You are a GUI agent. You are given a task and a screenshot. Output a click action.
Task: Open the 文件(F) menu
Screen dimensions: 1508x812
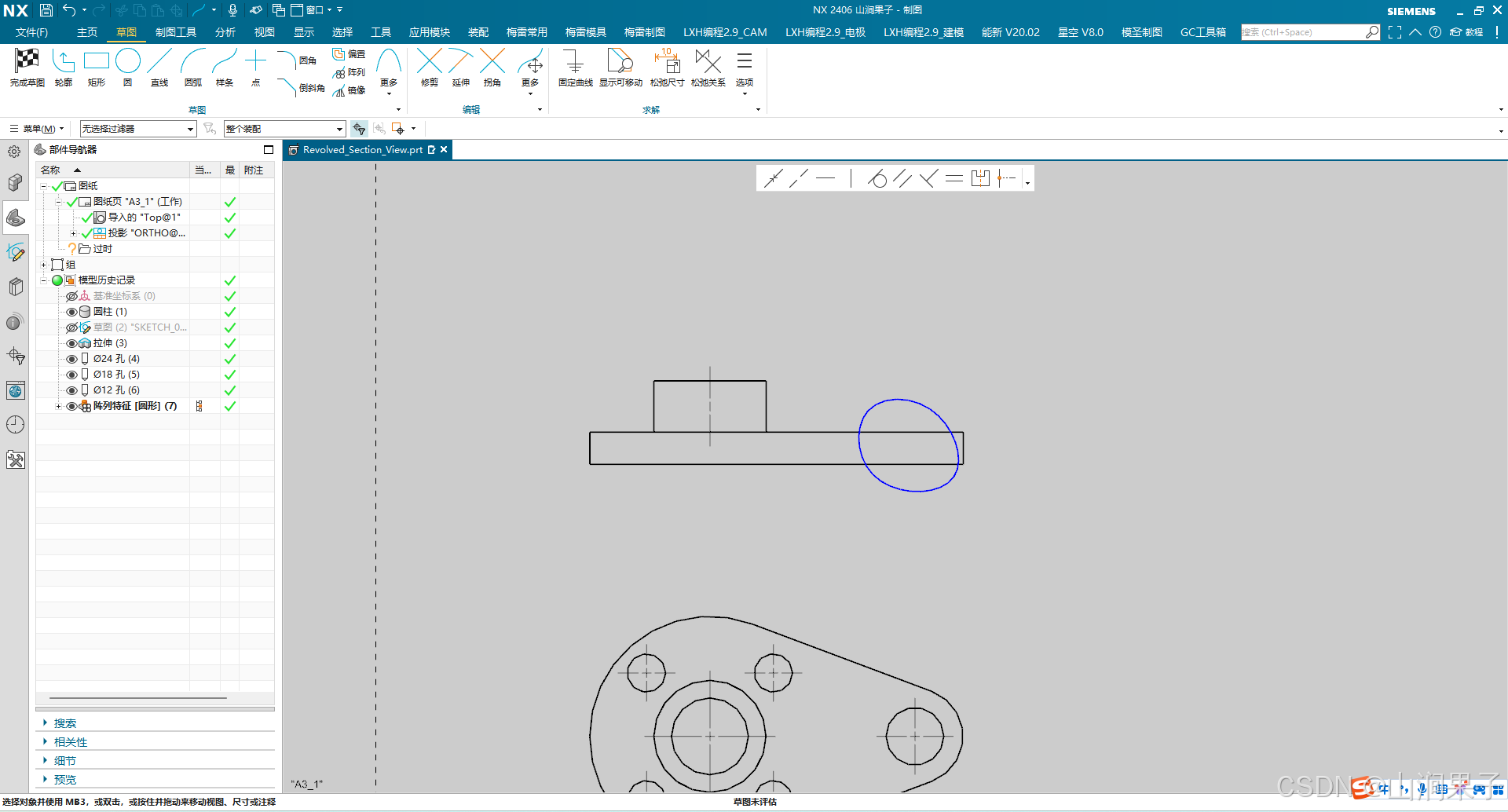click(x=31, y=32)
